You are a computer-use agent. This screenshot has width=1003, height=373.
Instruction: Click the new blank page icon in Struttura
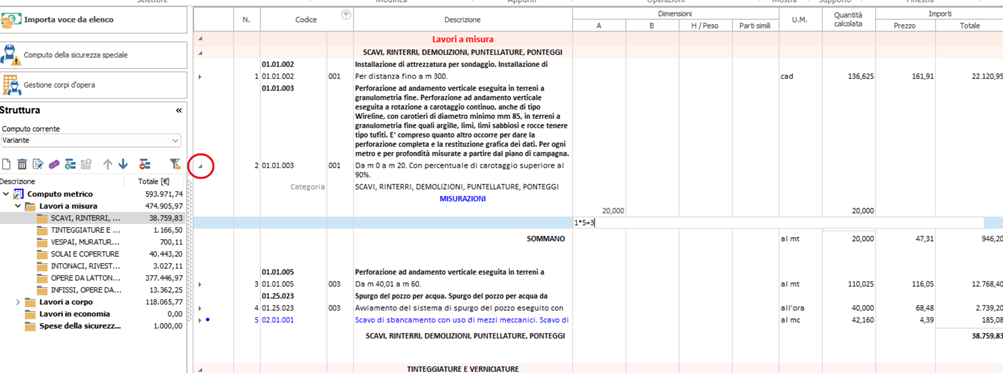pyautogui.click(x=6, y=164)
